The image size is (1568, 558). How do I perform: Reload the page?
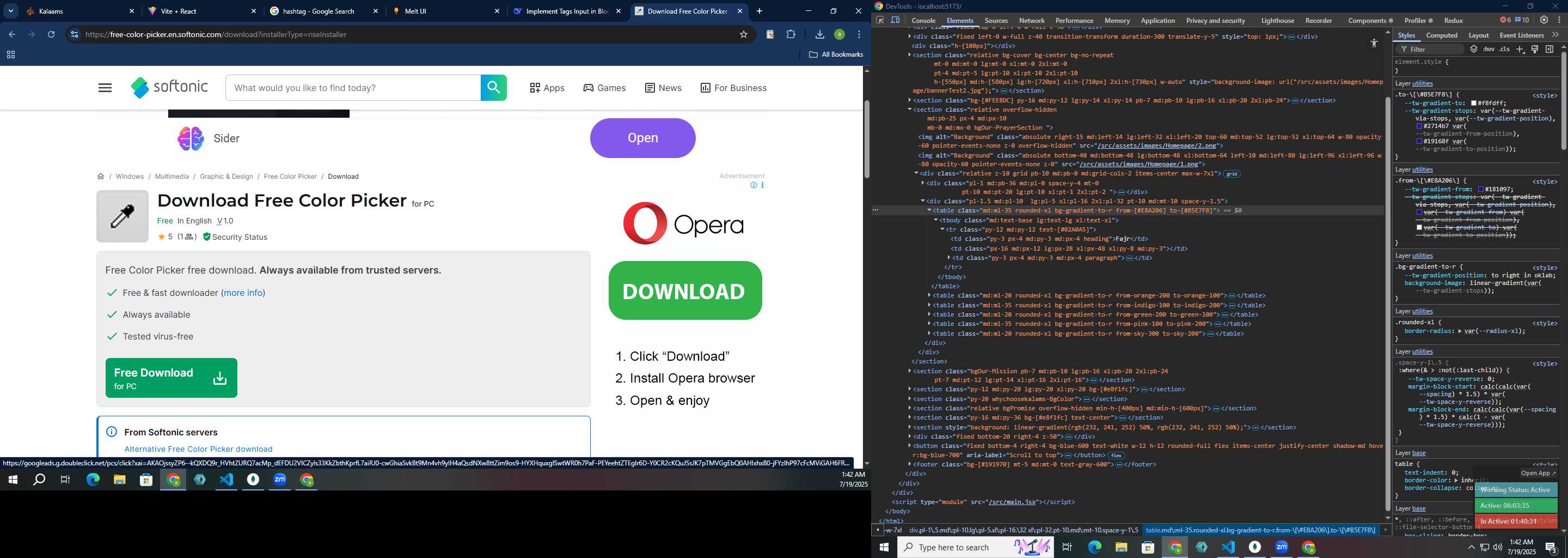(51, 35)
